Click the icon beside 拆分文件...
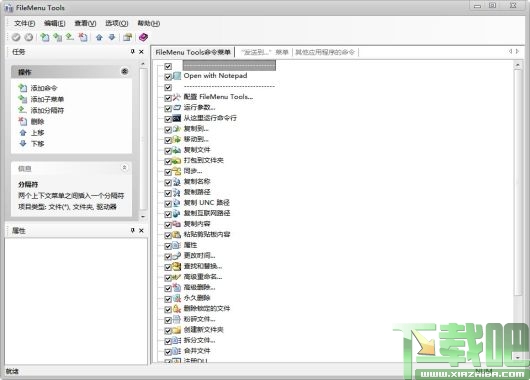 pyautogui.click(x=177, y=340)
